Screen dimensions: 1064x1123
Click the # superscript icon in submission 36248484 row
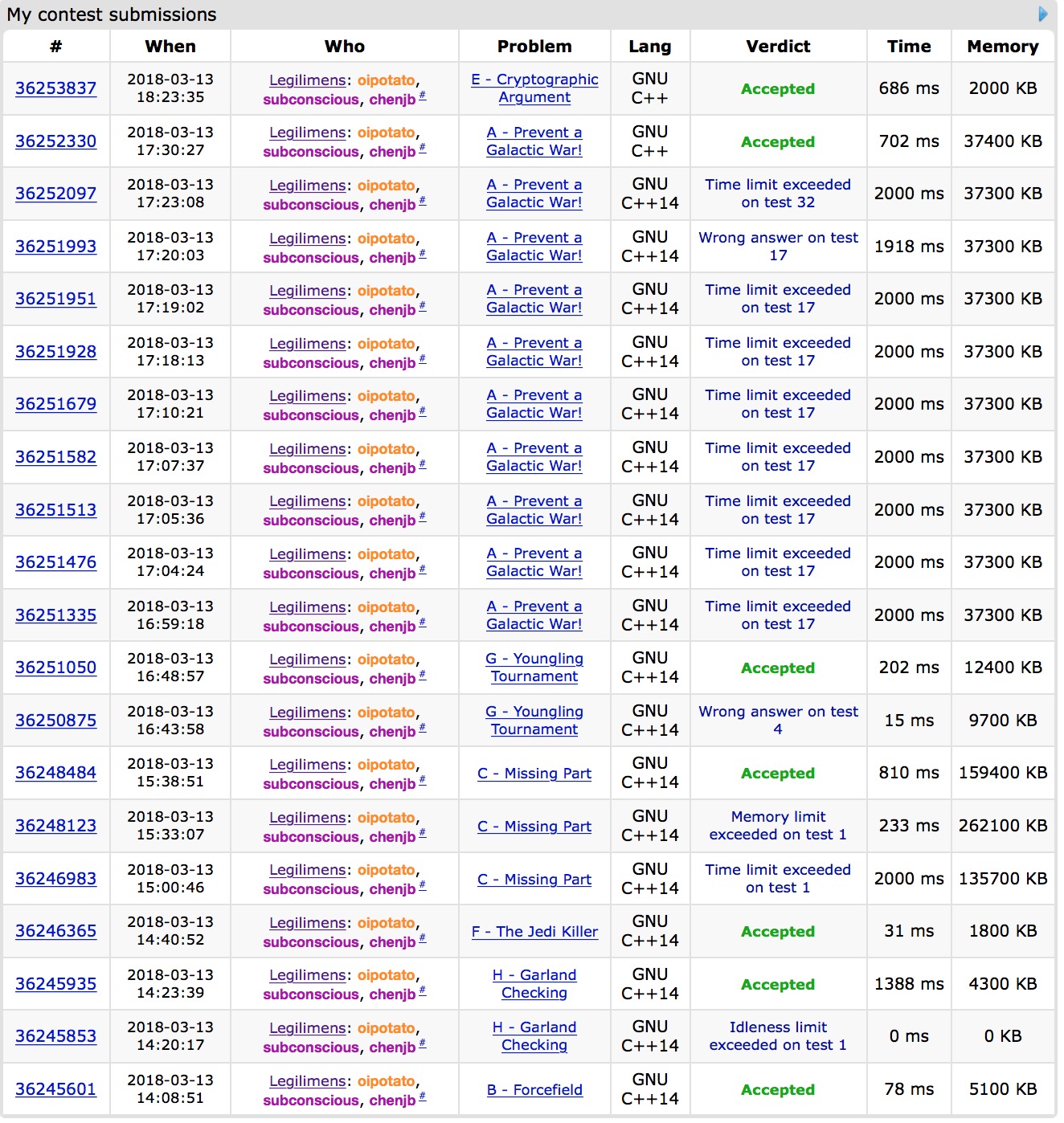click(423, 781)
